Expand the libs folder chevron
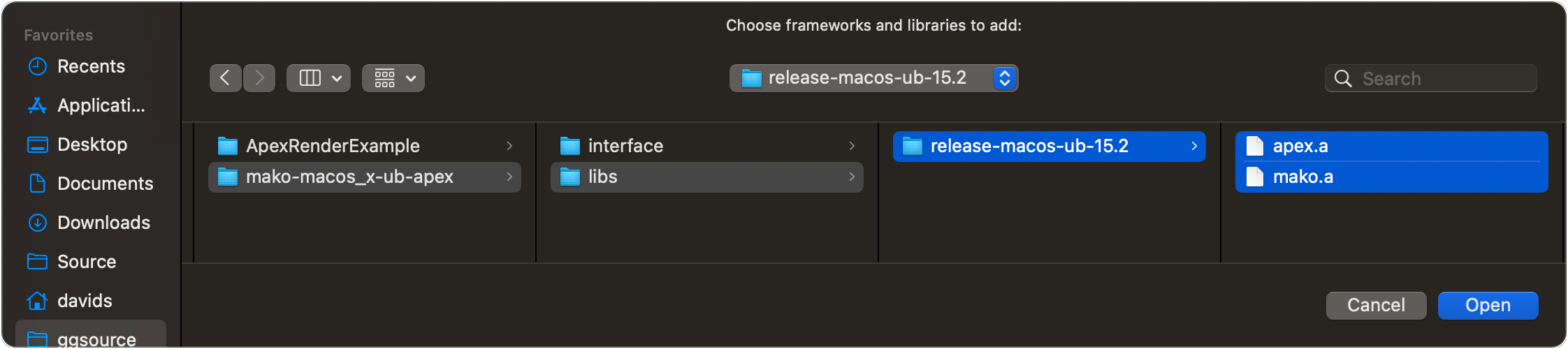1568x349 pixels. coord(852,177)
